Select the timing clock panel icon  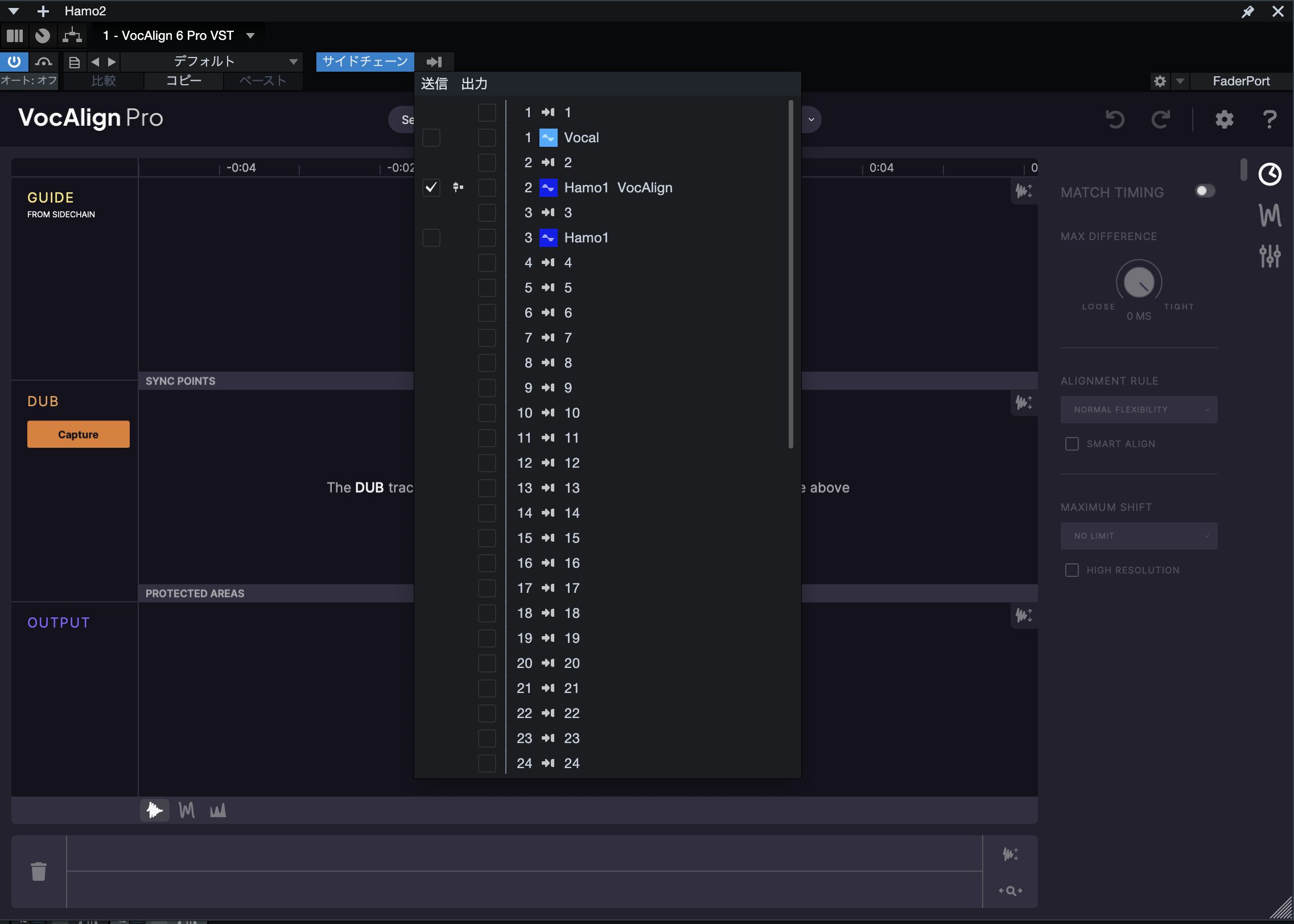(x=1270, y=174)
